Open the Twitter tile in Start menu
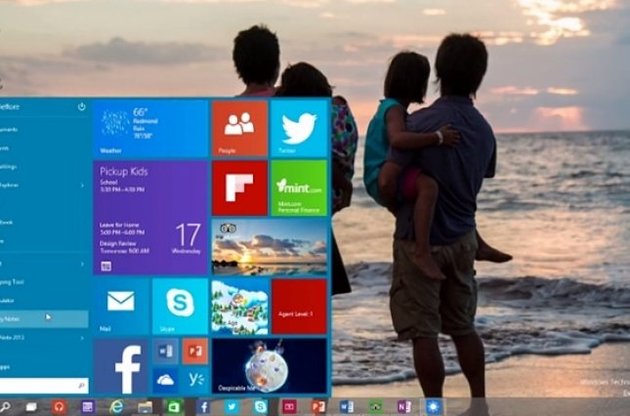Image resolution: width=630 pixels, height=416 pixels. 299,128
